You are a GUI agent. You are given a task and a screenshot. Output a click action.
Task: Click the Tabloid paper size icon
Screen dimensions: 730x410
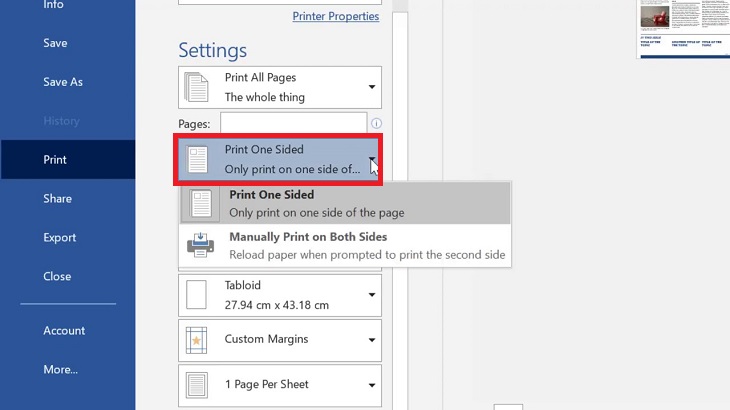coord(197,295)
